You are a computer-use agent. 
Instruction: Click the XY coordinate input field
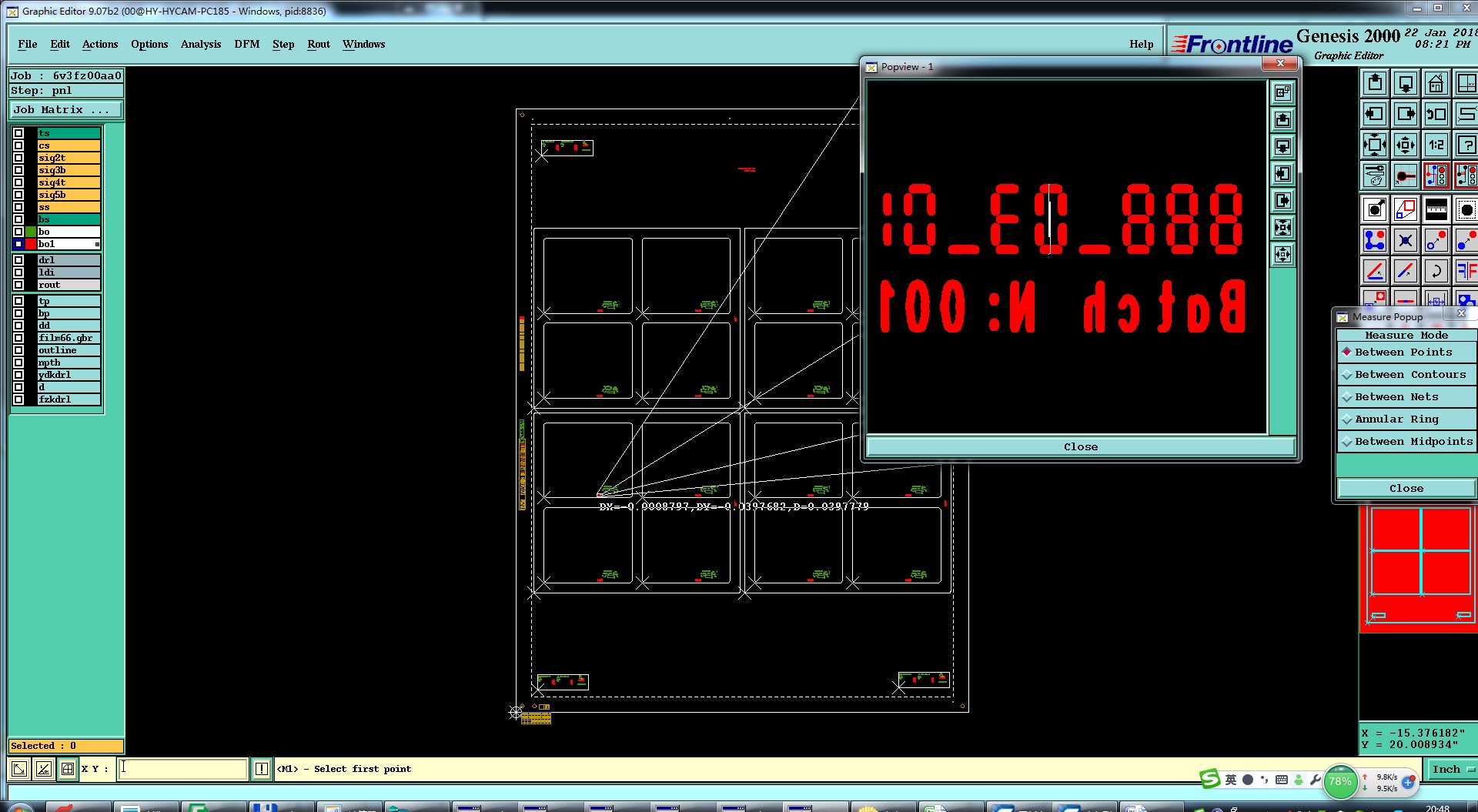[182, 768]
